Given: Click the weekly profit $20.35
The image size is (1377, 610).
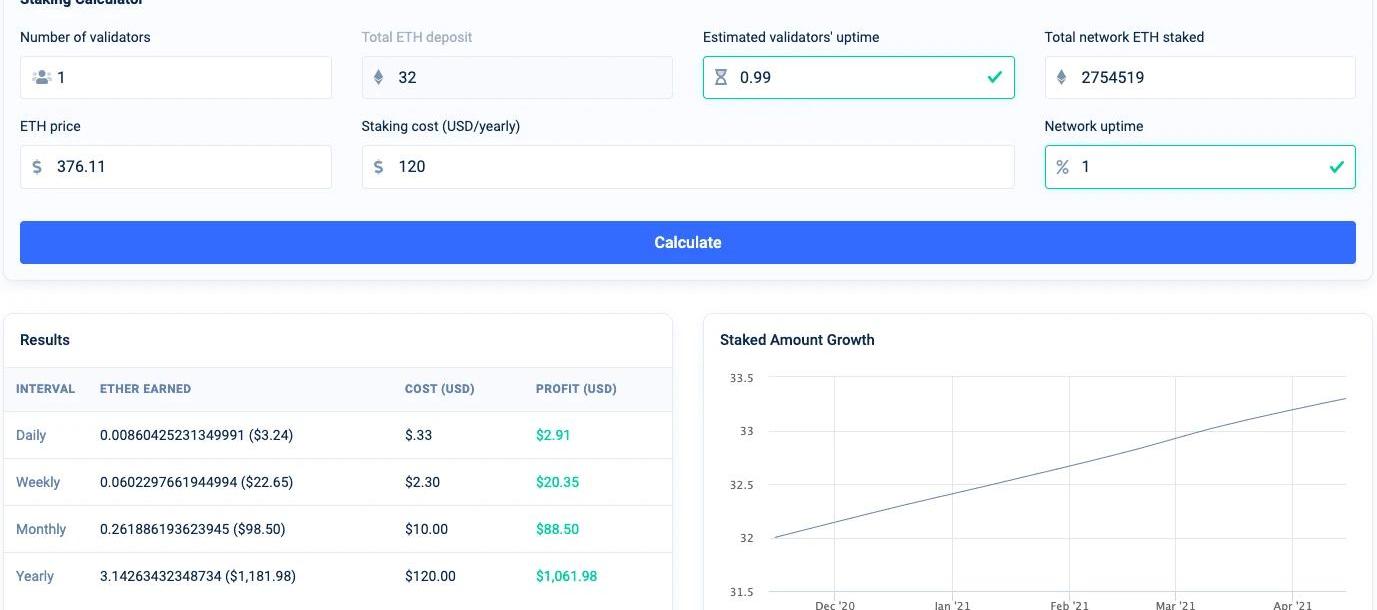Looking at the screenshot, I should 557,482.
